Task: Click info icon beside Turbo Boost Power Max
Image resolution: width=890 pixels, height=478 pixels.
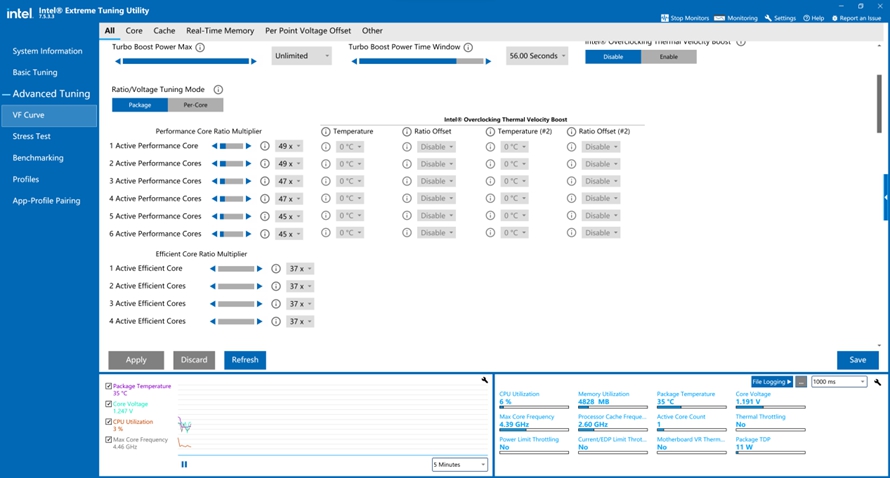Action: pos(200,47)
